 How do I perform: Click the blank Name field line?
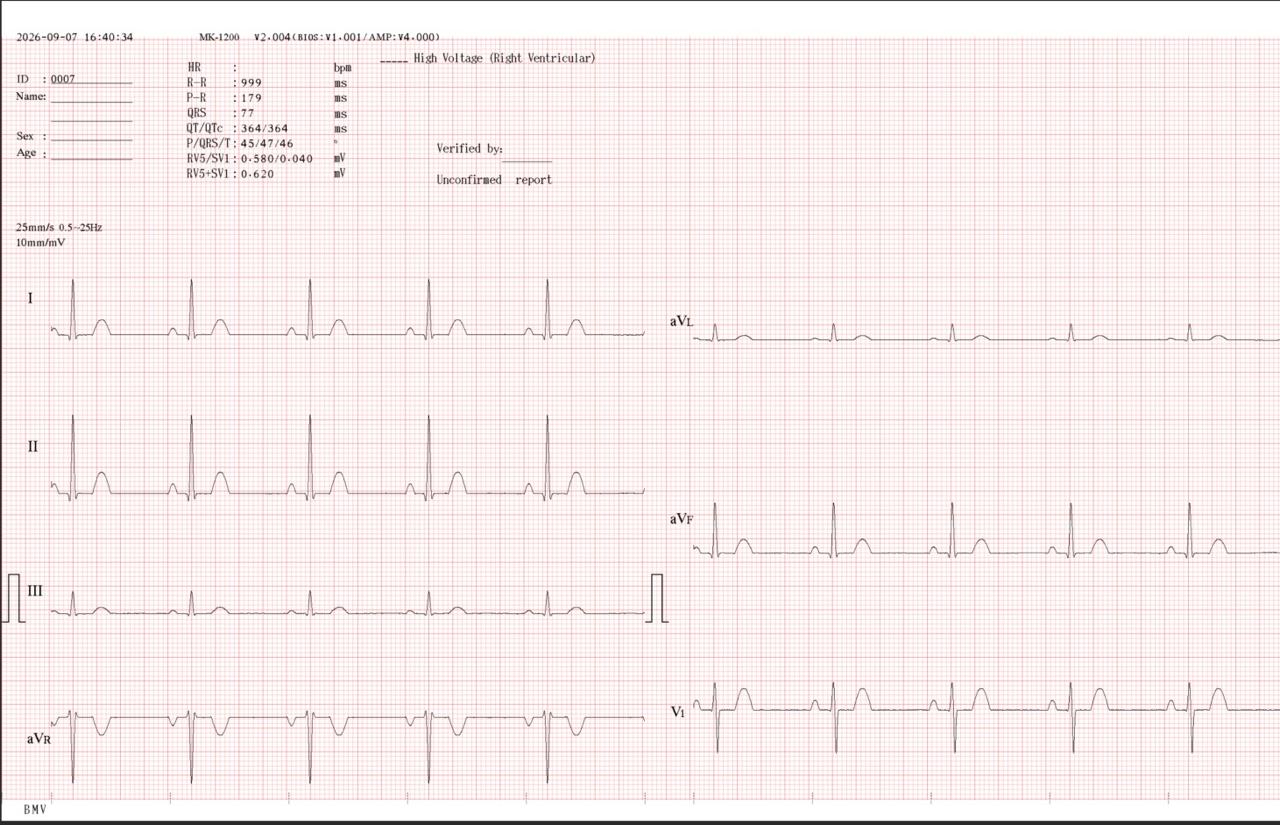point(91,101)
